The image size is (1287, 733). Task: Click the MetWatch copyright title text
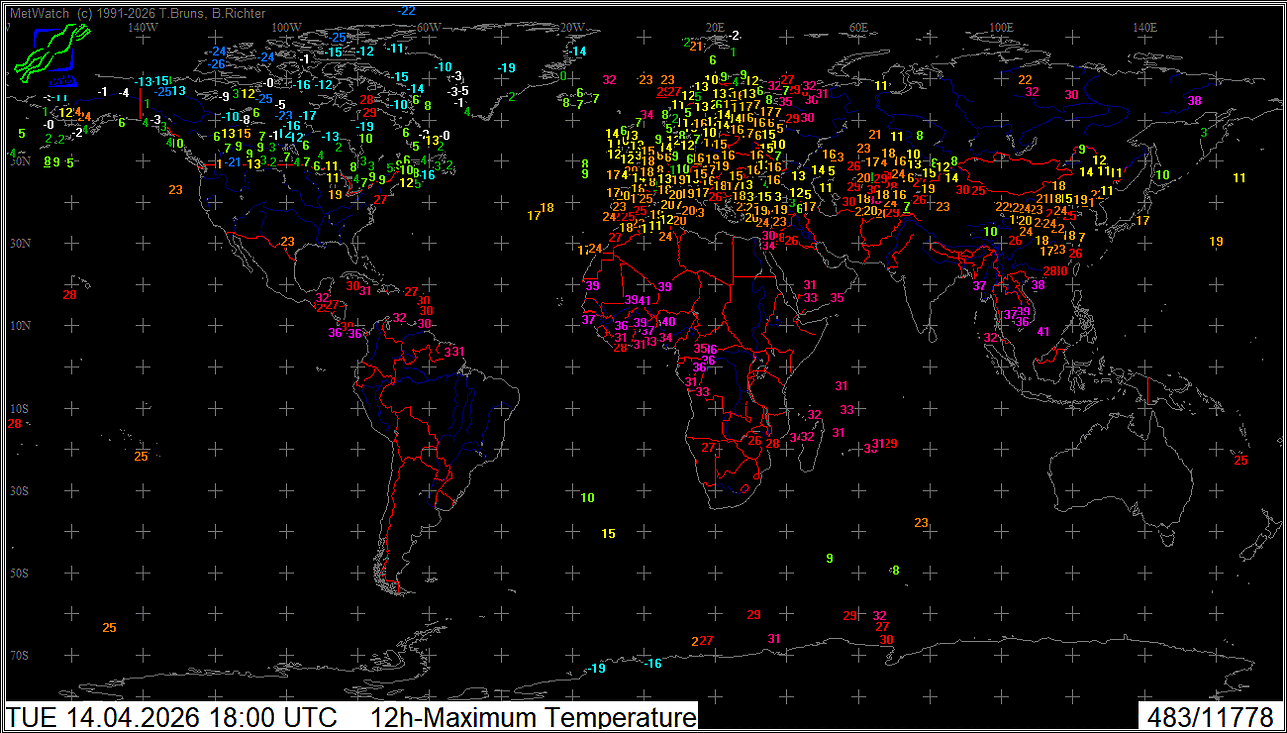click(x=137, y=13)
